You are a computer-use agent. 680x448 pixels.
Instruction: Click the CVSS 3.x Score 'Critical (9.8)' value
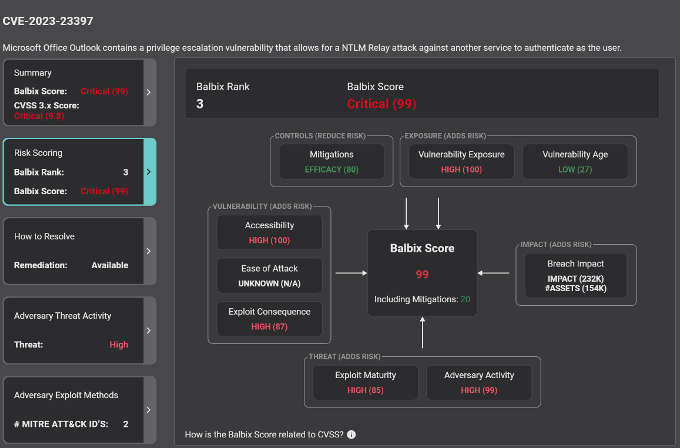click(x=39, y=116)
